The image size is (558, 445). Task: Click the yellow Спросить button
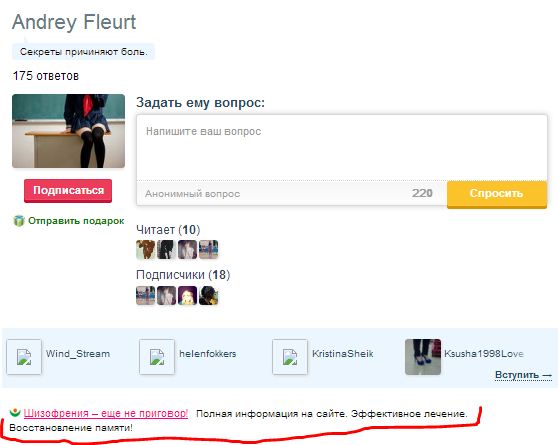tap(497, 194)
